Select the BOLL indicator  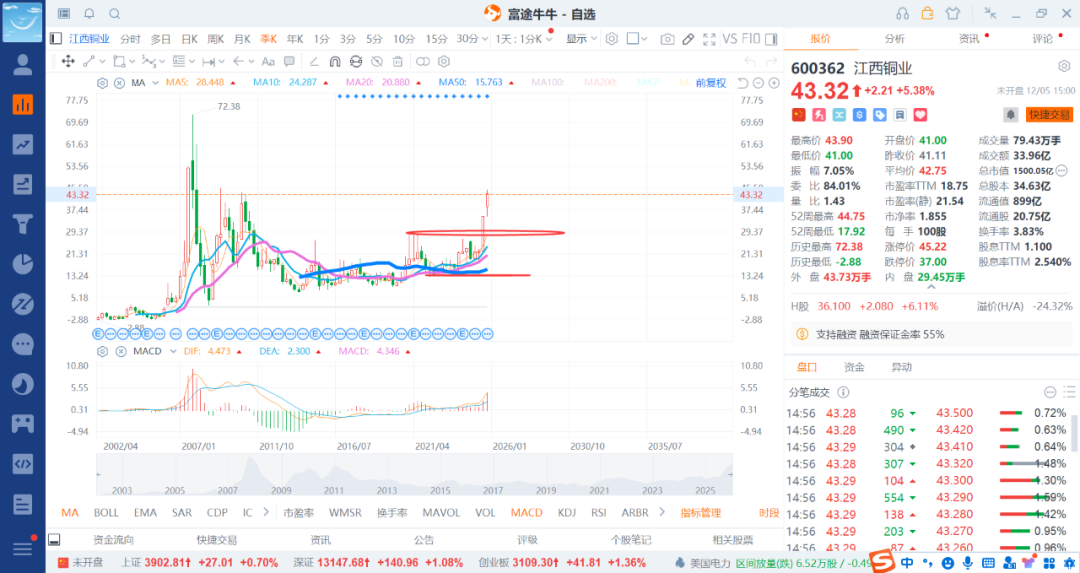(106, 512)
